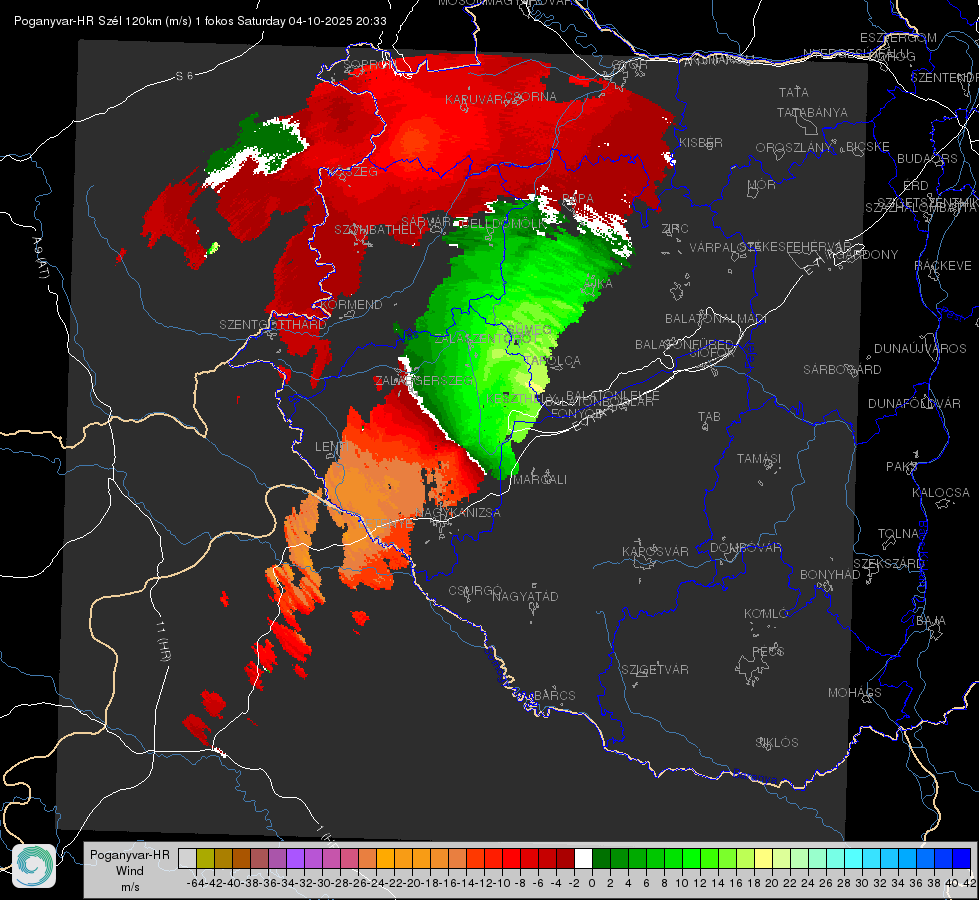Click the '-64' legend value
979x900 pixels.
coord(195,883)
